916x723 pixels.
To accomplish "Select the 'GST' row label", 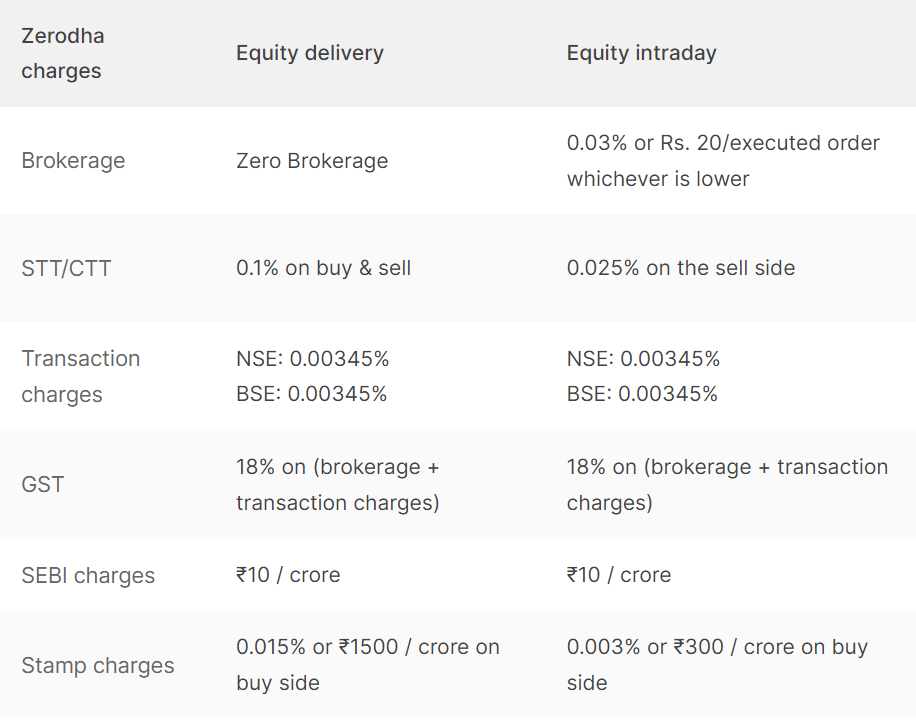I will (x=42, y=484).
